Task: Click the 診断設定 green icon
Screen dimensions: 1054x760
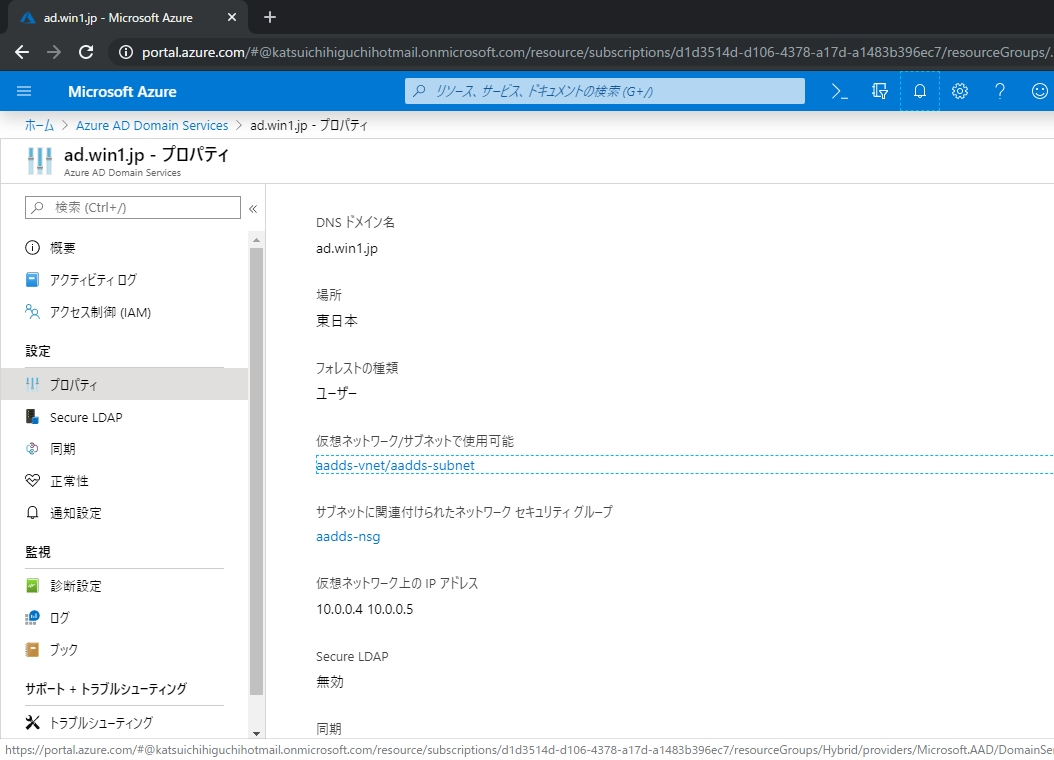Action: pos(32,585)
